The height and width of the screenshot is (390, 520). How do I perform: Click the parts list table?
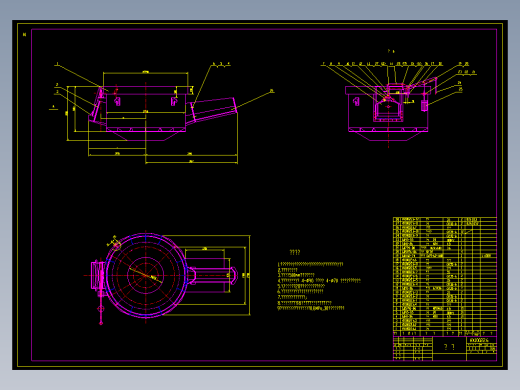pyautogui.click(x=445, y=276)
